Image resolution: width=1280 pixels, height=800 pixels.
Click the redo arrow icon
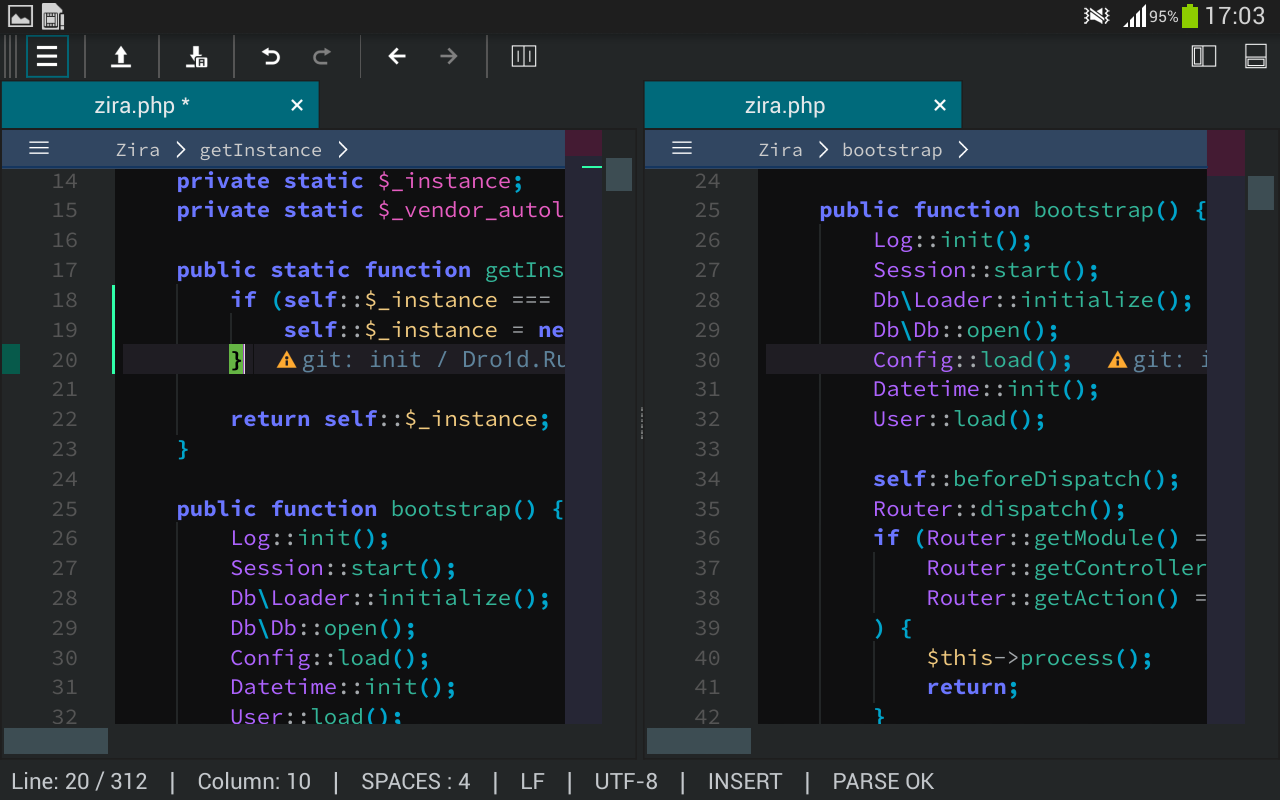(x=322, y=57)
